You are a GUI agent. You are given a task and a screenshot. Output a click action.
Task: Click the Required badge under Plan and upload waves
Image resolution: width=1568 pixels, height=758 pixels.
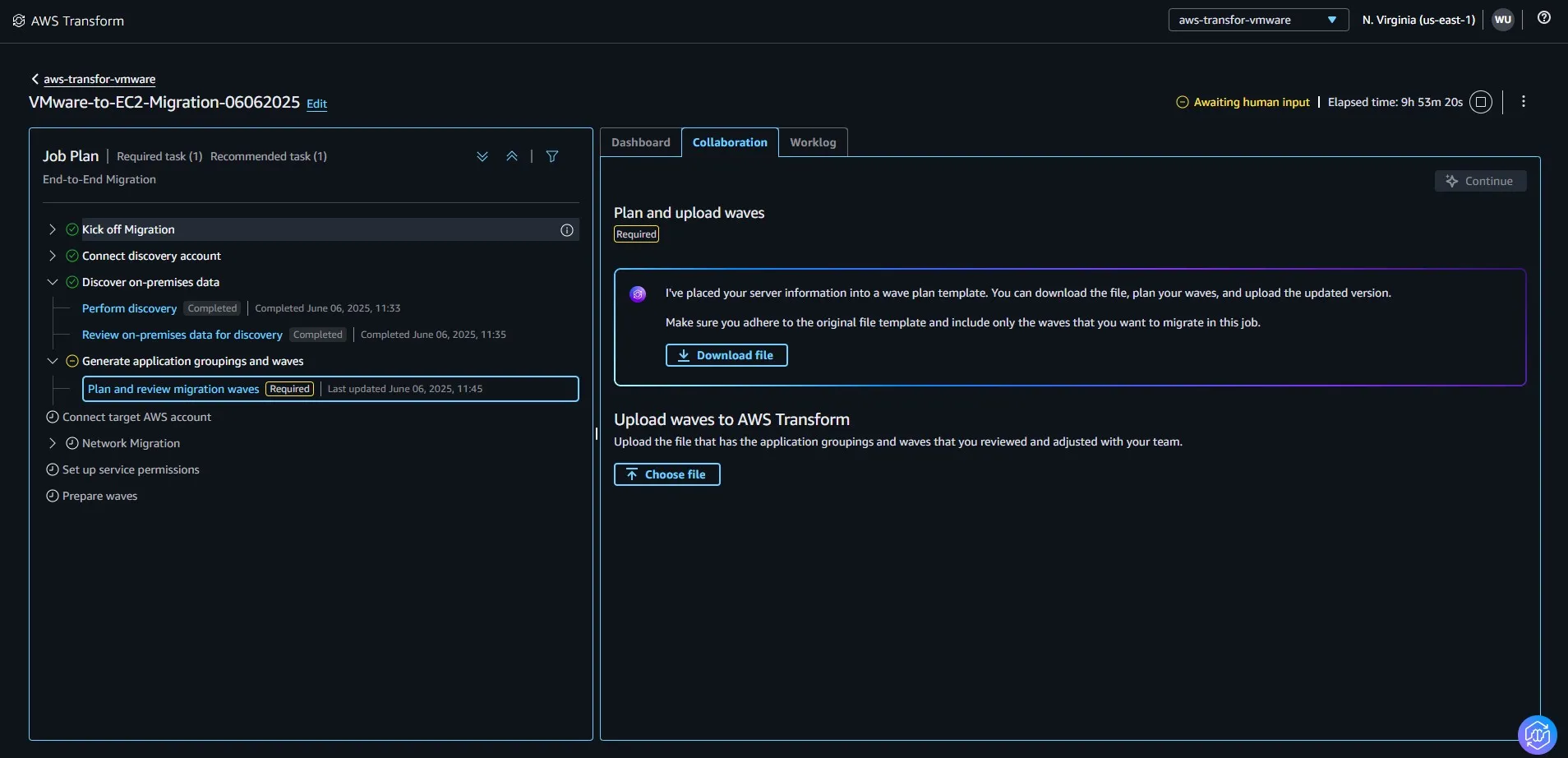[636, 234]
